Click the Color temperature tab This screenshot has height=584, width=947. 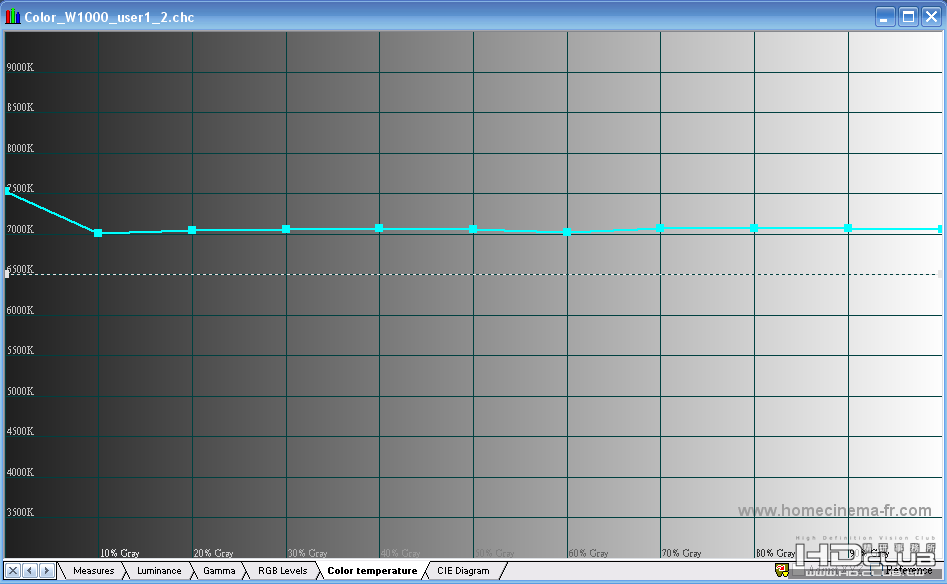372,571
